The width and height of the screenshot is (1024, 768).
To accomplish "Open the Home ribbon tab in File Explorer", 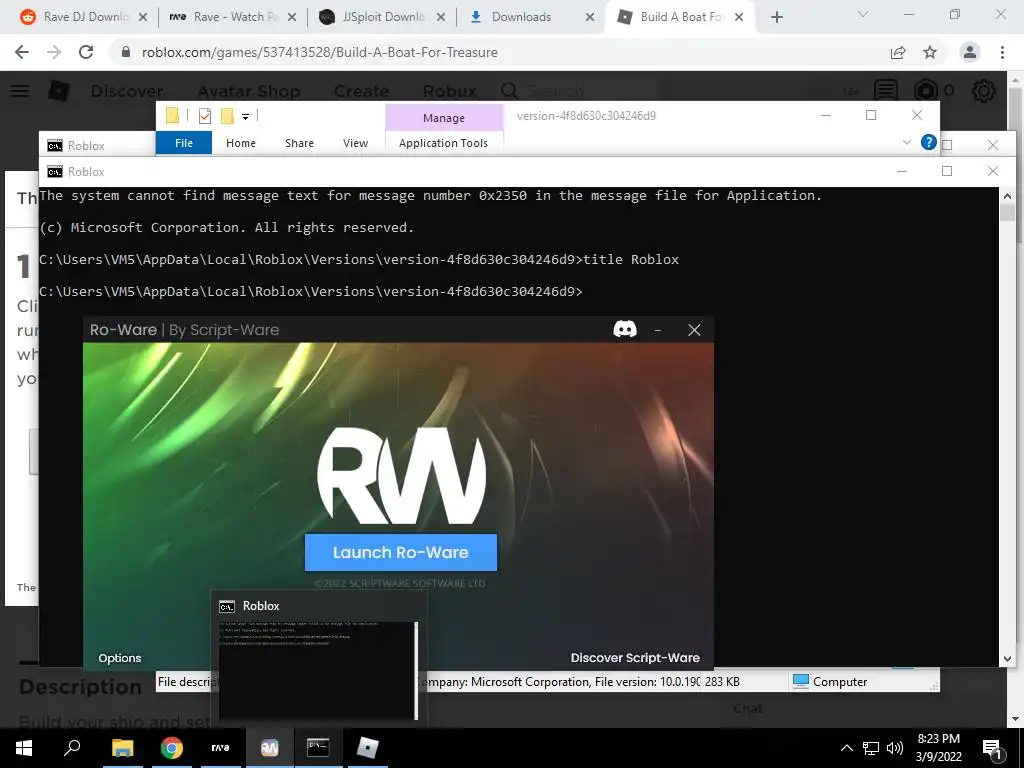I will coord(241,142).
